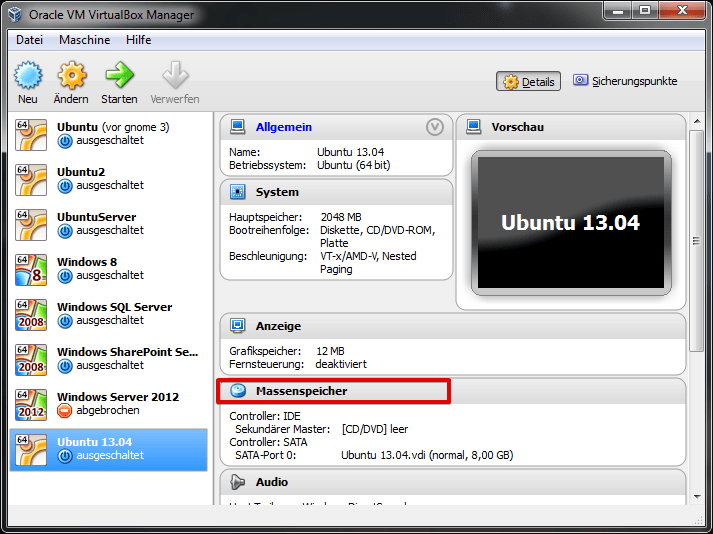Click the Windows 8 machine name
713x534 pixels.
87,262
